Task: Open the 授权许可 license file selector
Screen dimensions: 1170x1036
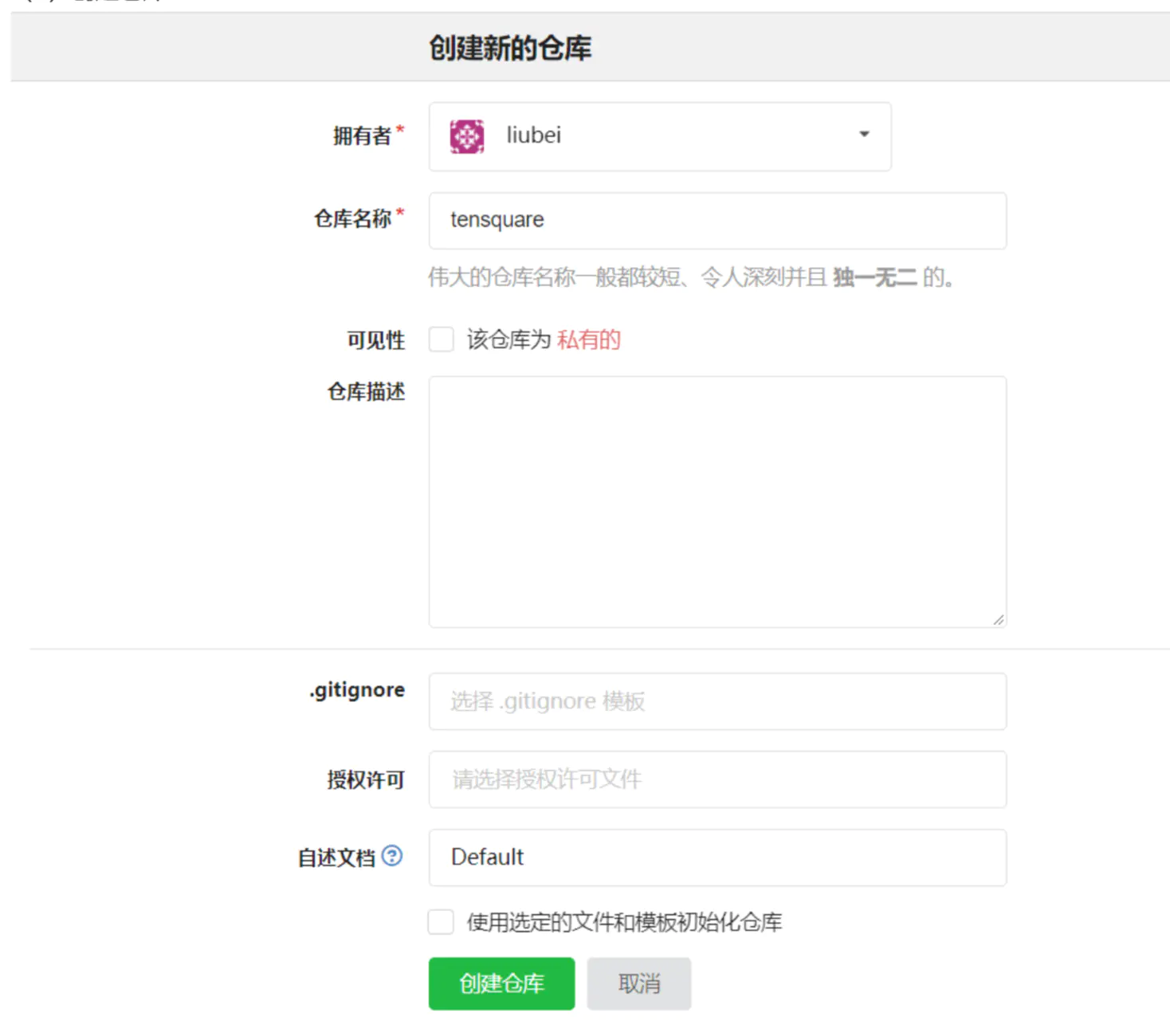Action: [717, 779]
